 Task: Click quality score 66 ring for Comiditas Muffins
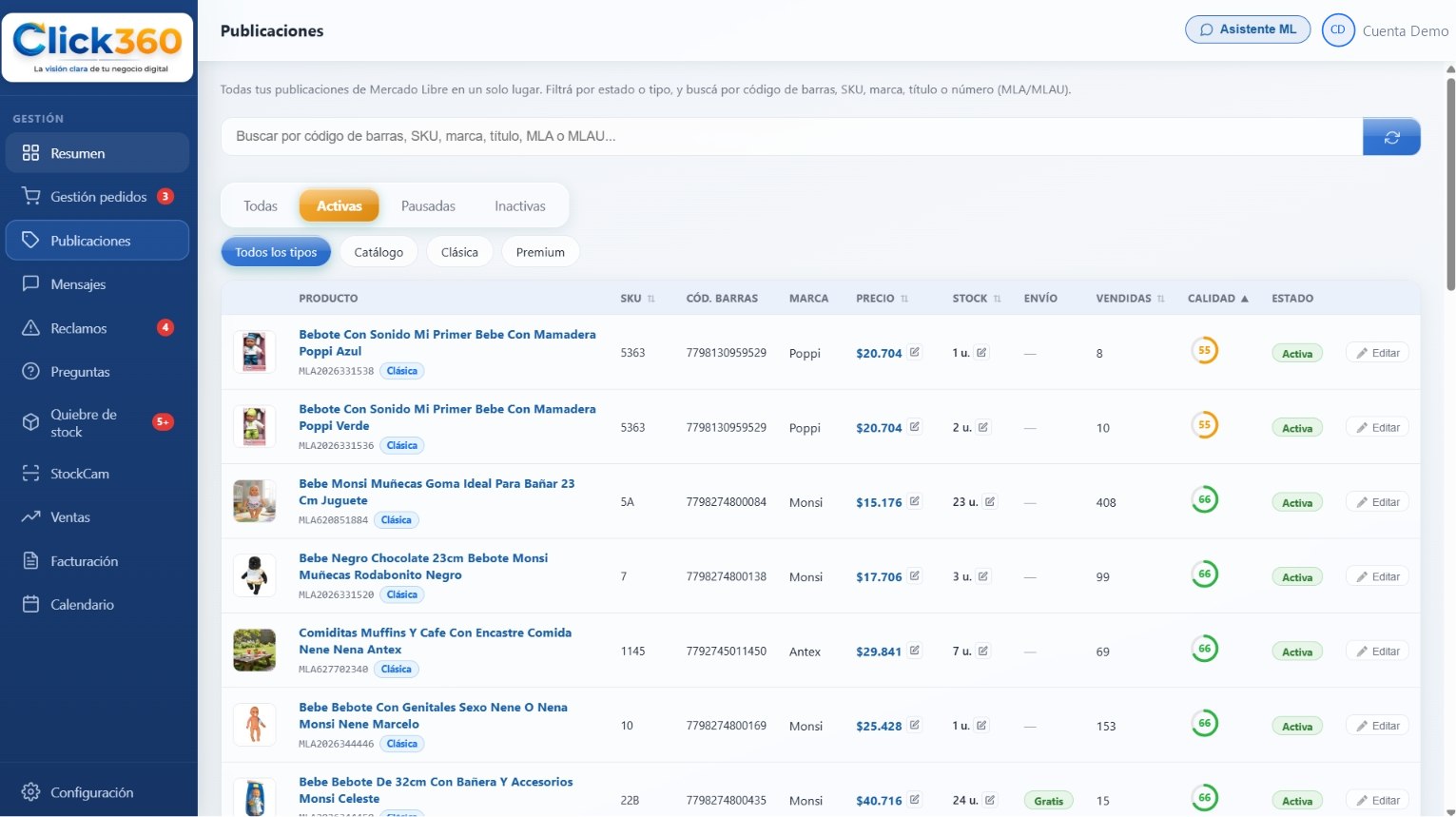(1204, 649)
